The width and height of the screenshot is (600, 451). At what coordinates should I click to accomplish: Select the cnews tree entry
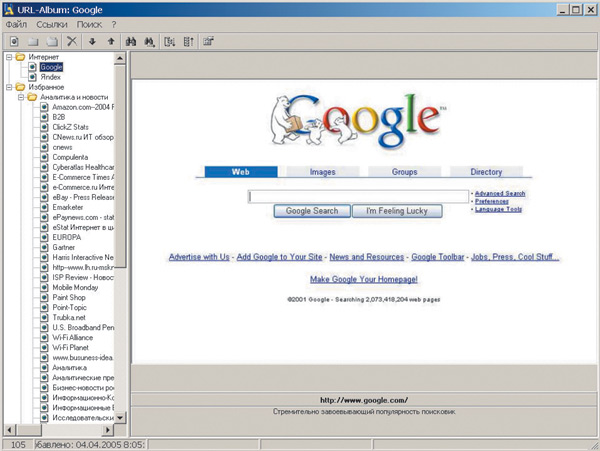(x=62, y=147)
